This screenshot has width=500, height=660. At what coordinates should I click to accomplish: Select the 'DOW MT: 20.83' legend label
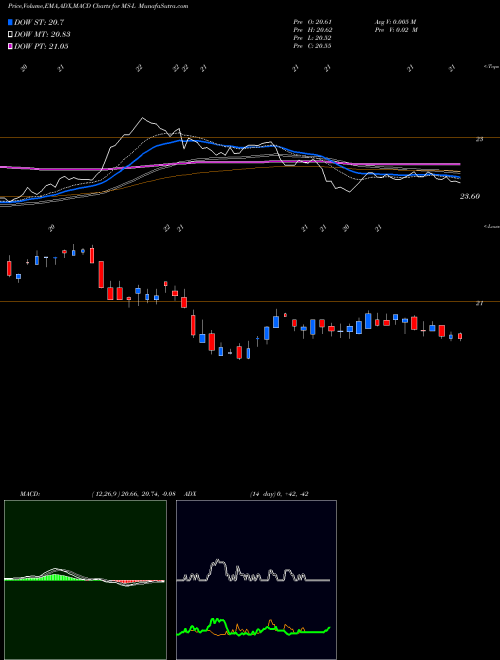pyautogui.click(x=42, y=35)
